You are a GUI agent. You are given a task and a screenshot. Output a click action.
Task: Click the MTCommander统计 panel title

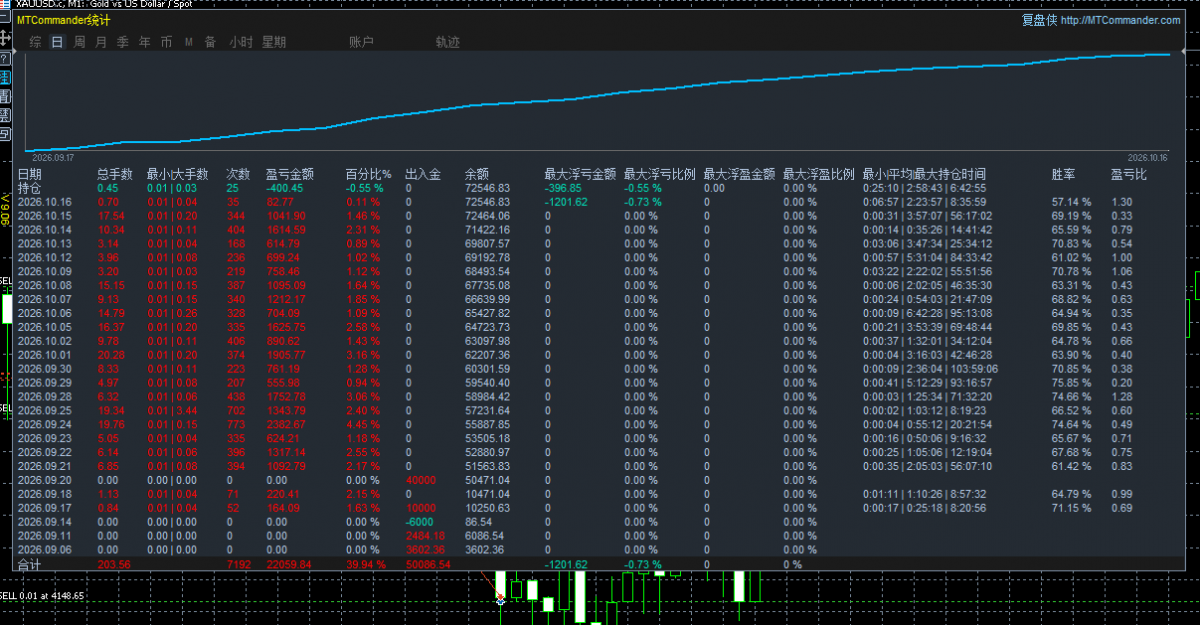(64, 20)
